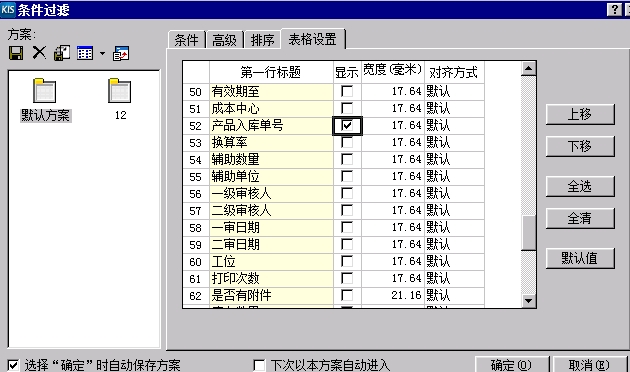Image resolution: width=630 pixels, height=372 pixels.
Task: Check the display box for 有效期至
Action: (347, 91)
